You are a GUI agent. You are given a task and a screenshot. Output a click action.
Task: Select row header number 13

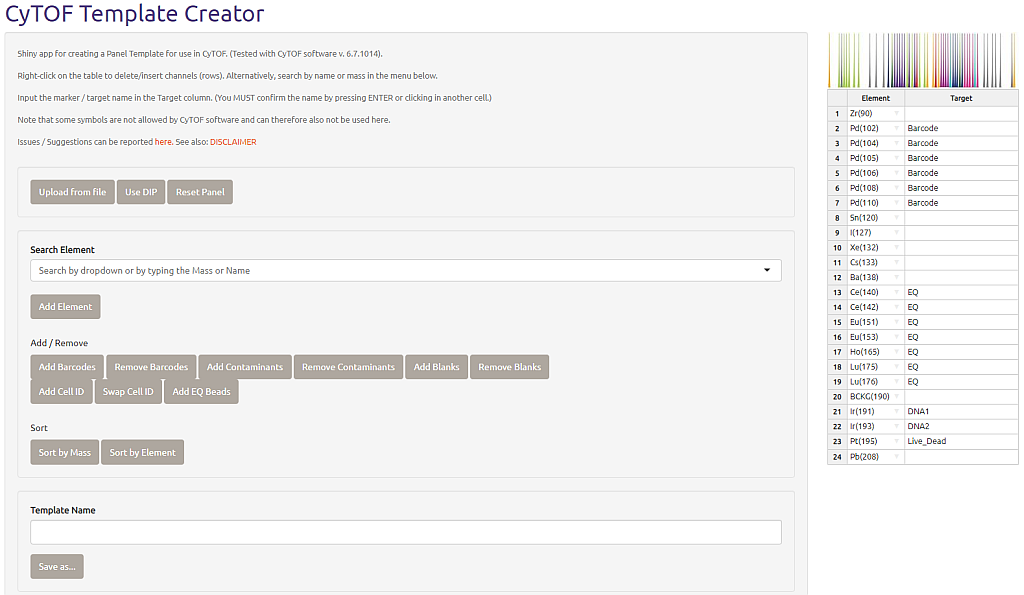[x=837, y=292]
